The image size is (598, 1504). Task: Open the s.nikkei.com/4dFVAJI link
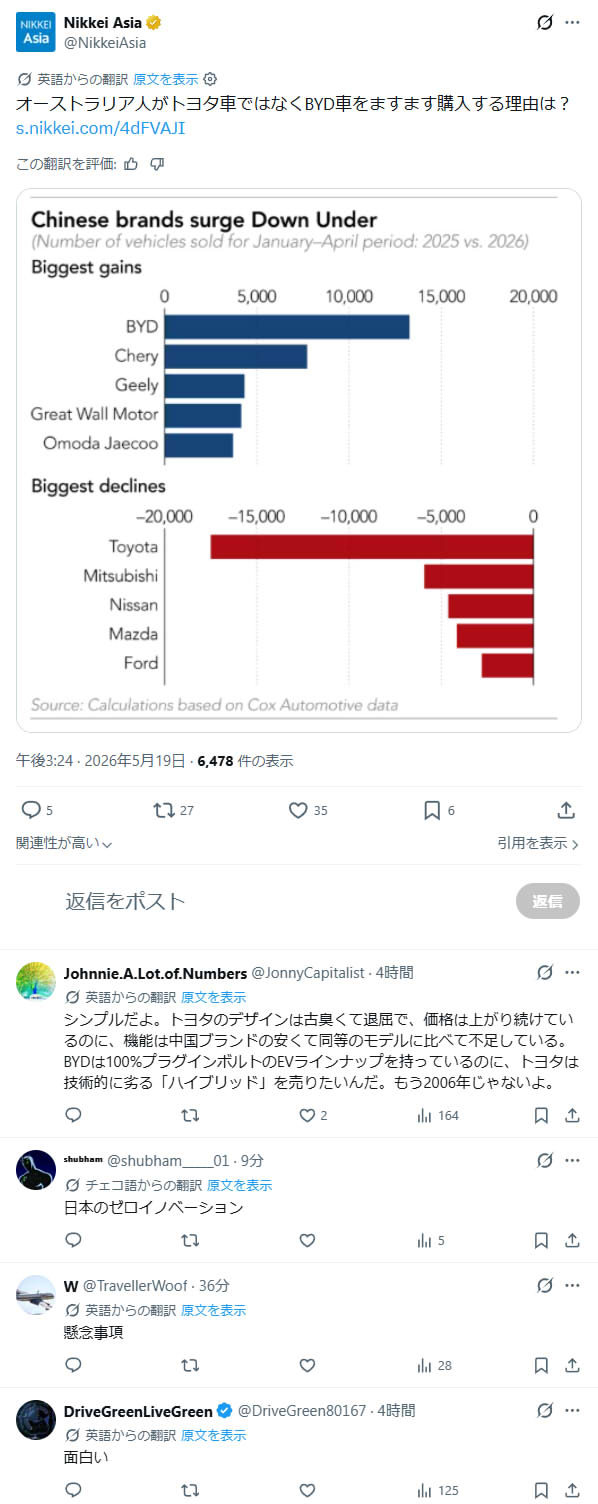100,128
